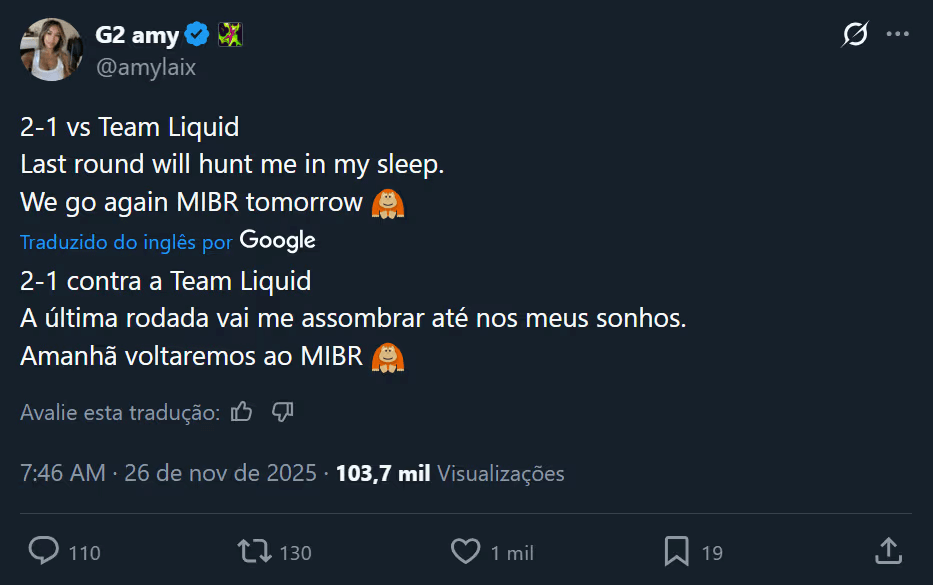Viewport: 933px width, 585px height.
Task: Bookmark this tweet
Action: coord(676,551)
